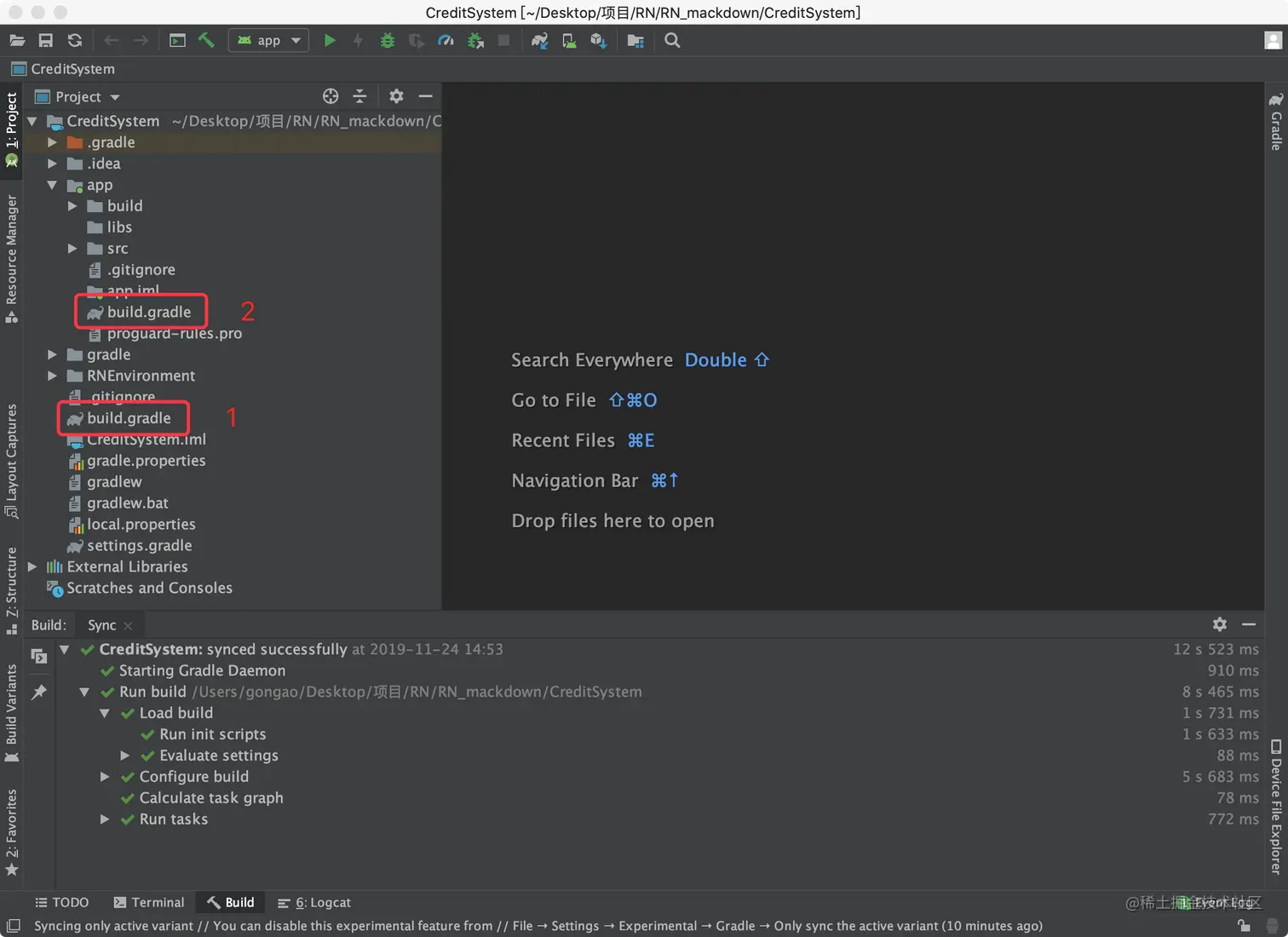The width and height of the screenshot is (1288, 937).
Task: Open the Gradle tool window on right
Action: pos(1275,122)
